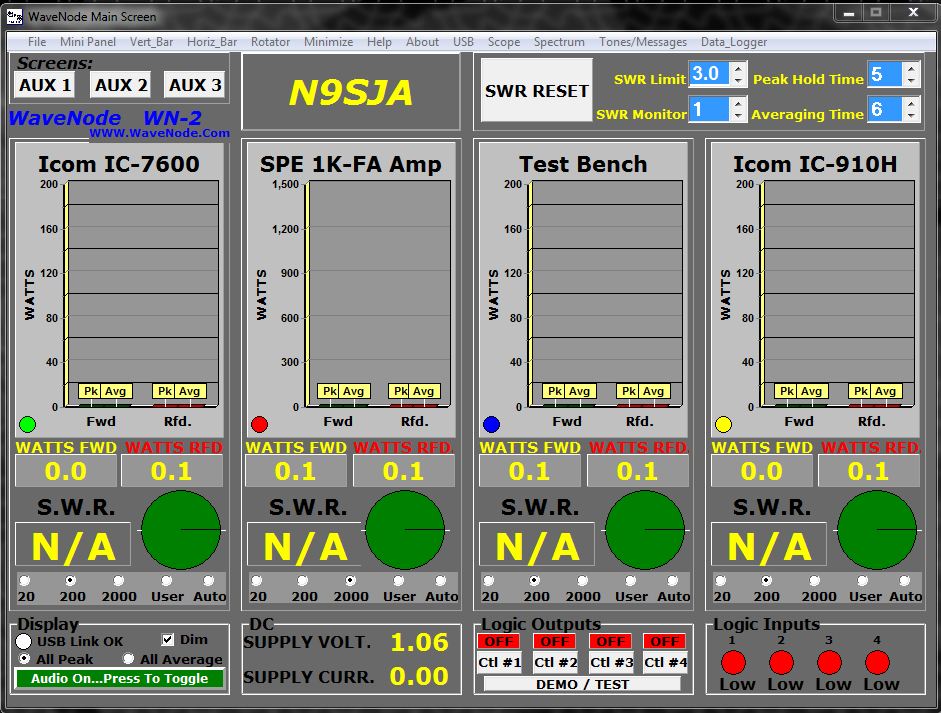This screenshot has width=941, height=713.
Task: Toggle the Dim checkbox
Action: click(168, 640)
